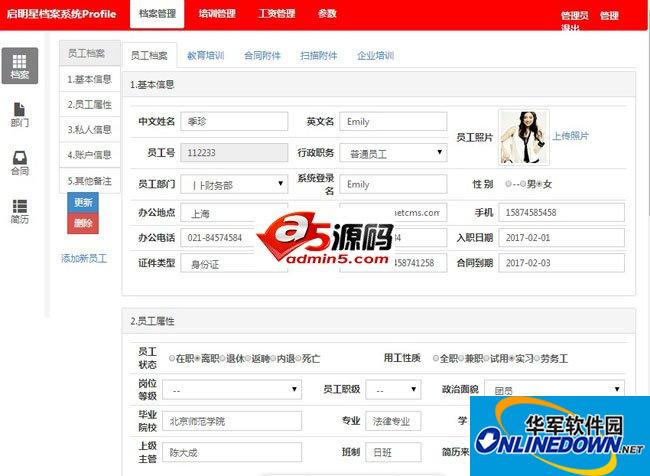This screenshot has height=476, width=650.
Task: Click the 启明星档案系统Profile brand title
Action: (61, 14)
